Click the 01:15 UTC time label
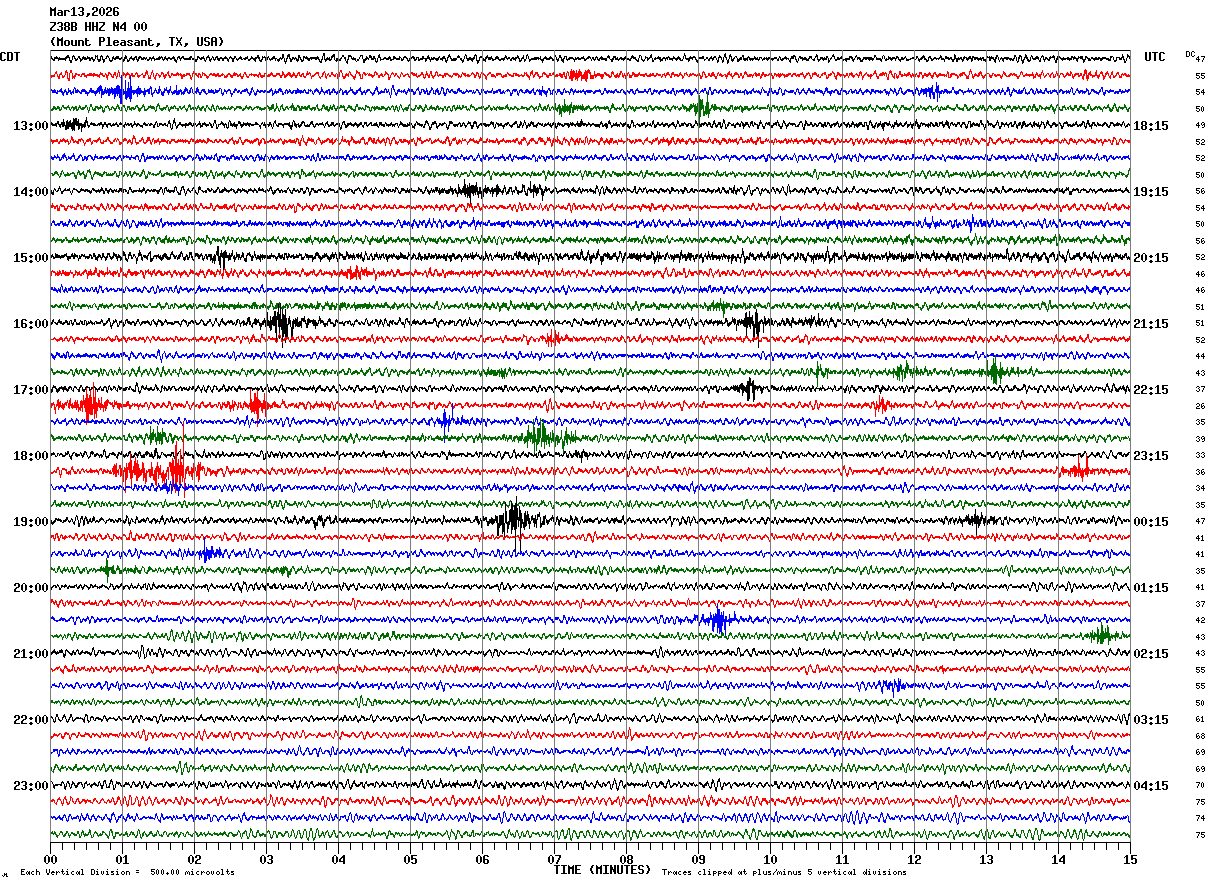1210x886 pixels. (x=1151, y=588)
